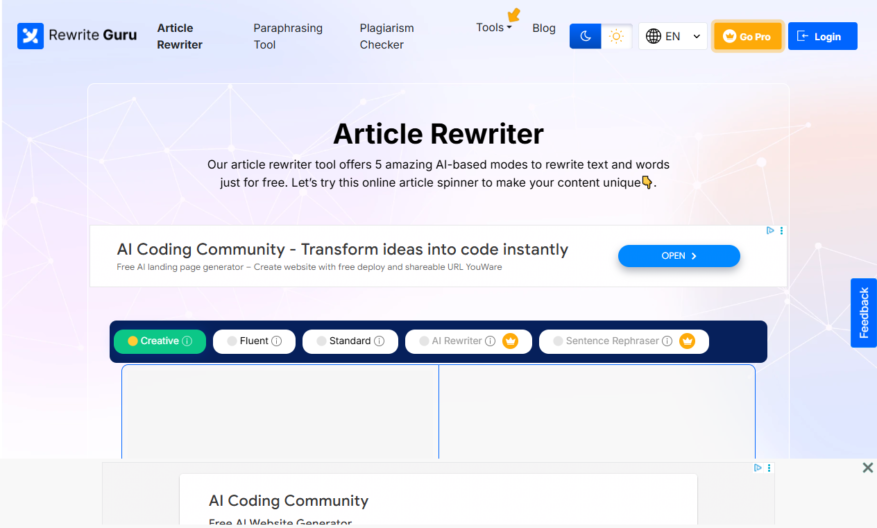Screen dimensions: 877x528
Task: Click the AdChoices triangle on top ad
Action: click(770, 230)
